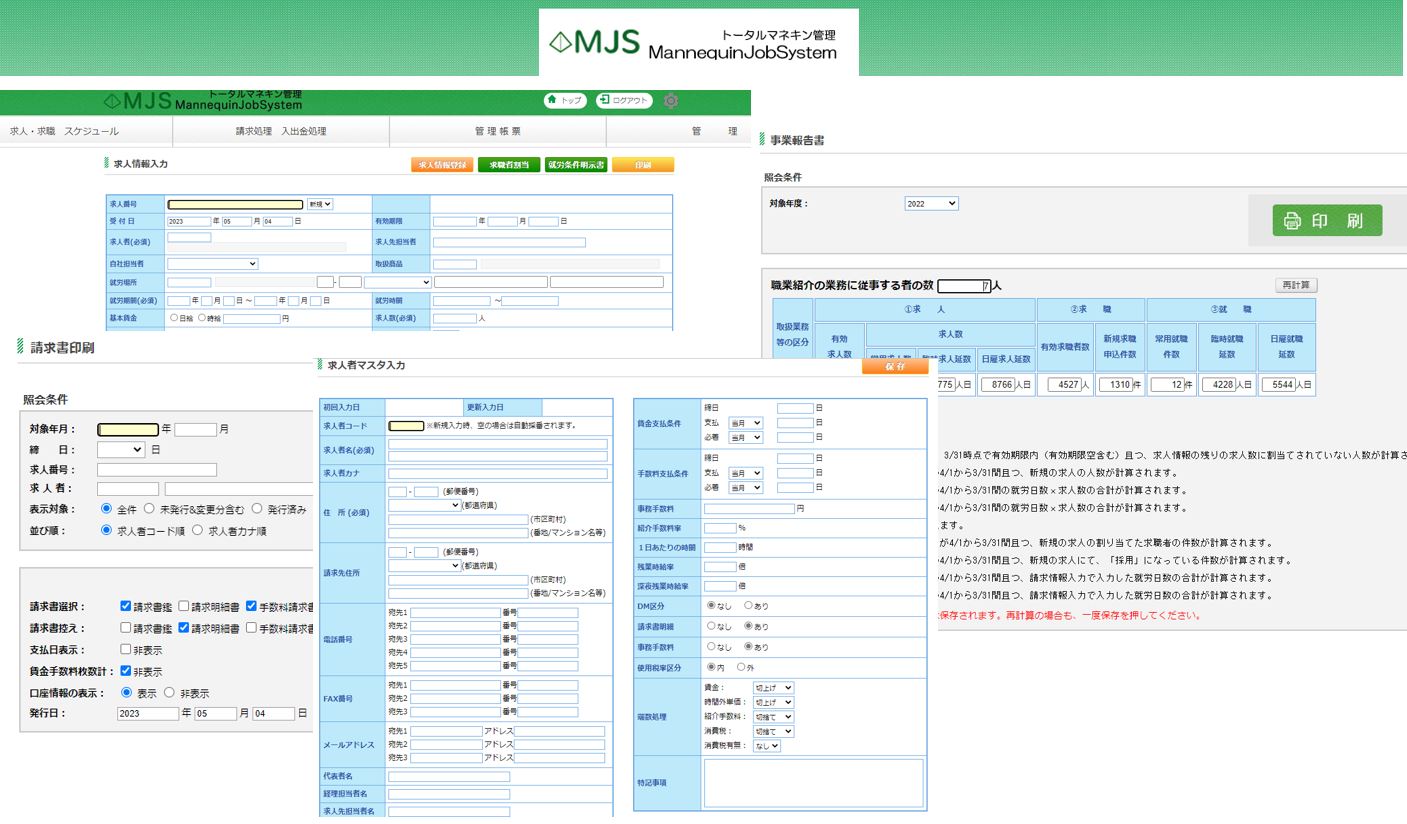The image size is (1407, 824).
Task: Open the 賃金支払条件 支払 当月 dropdown
Action: coord(746,423)
